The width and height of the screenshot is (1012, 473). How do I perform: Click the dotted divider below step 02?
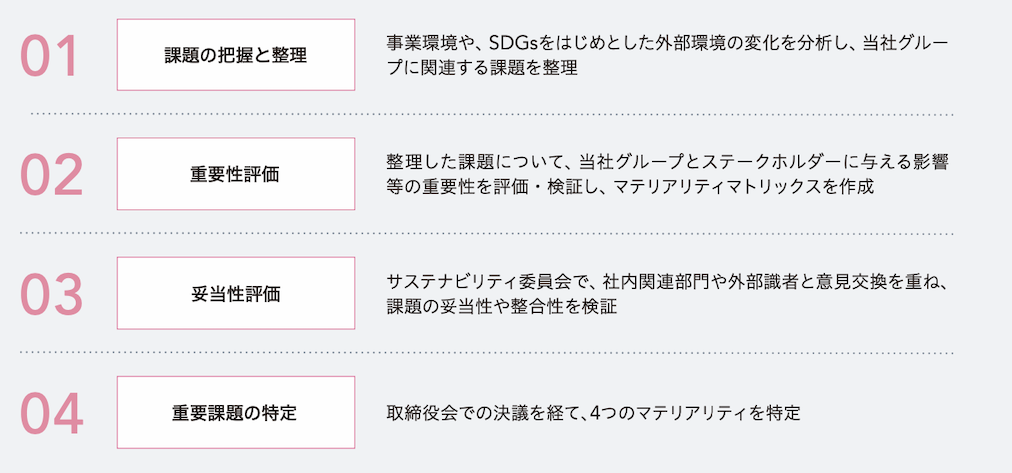pos(487,234)
